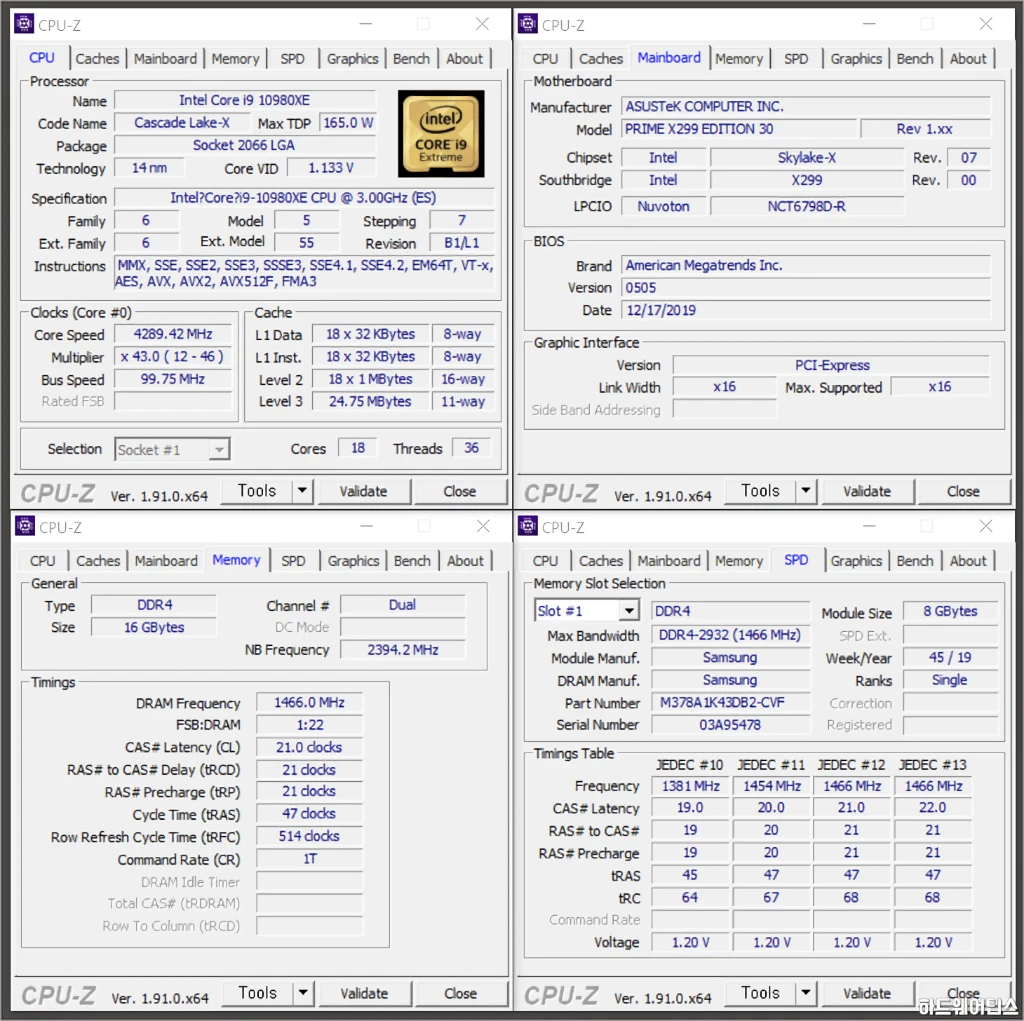
Task: Click the Module Size value 8 GBytes
Action: (x=950, y=611)
